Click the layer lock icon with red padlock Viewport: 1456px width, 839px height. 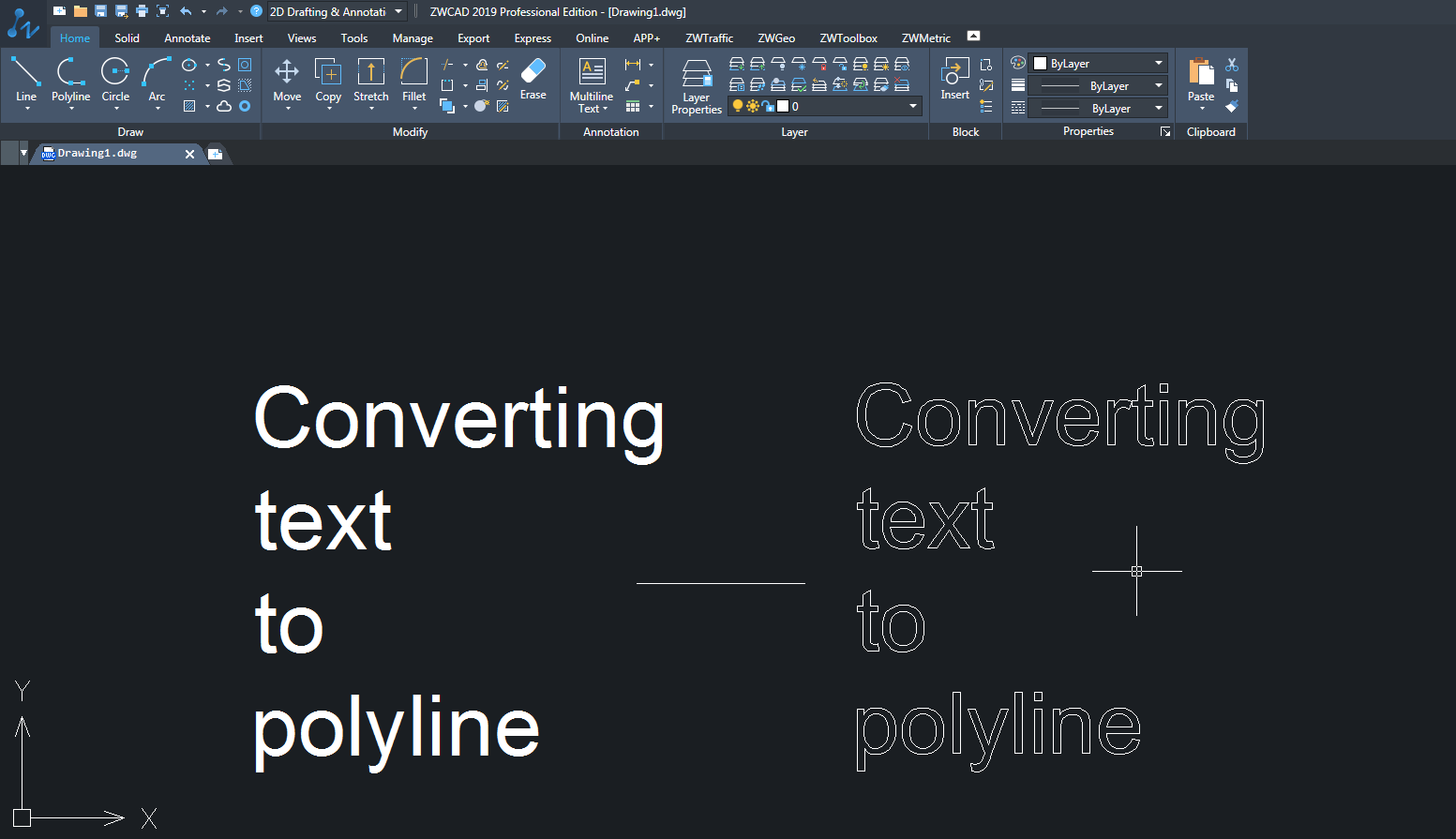tap(819, 64)
